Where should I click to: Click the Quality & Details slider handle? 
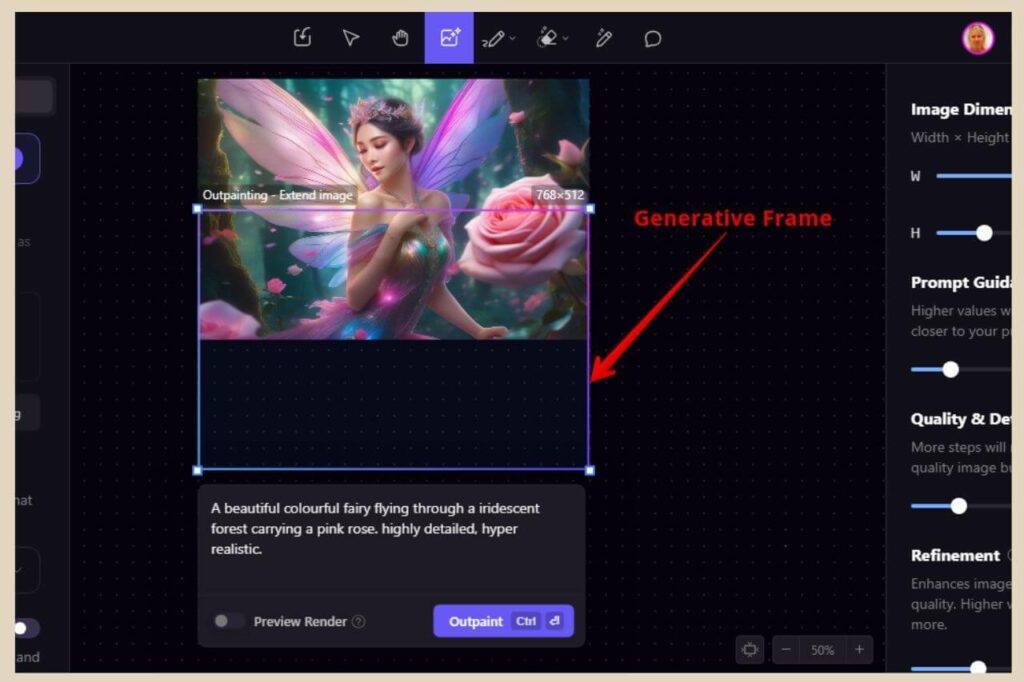click(959, 506)
